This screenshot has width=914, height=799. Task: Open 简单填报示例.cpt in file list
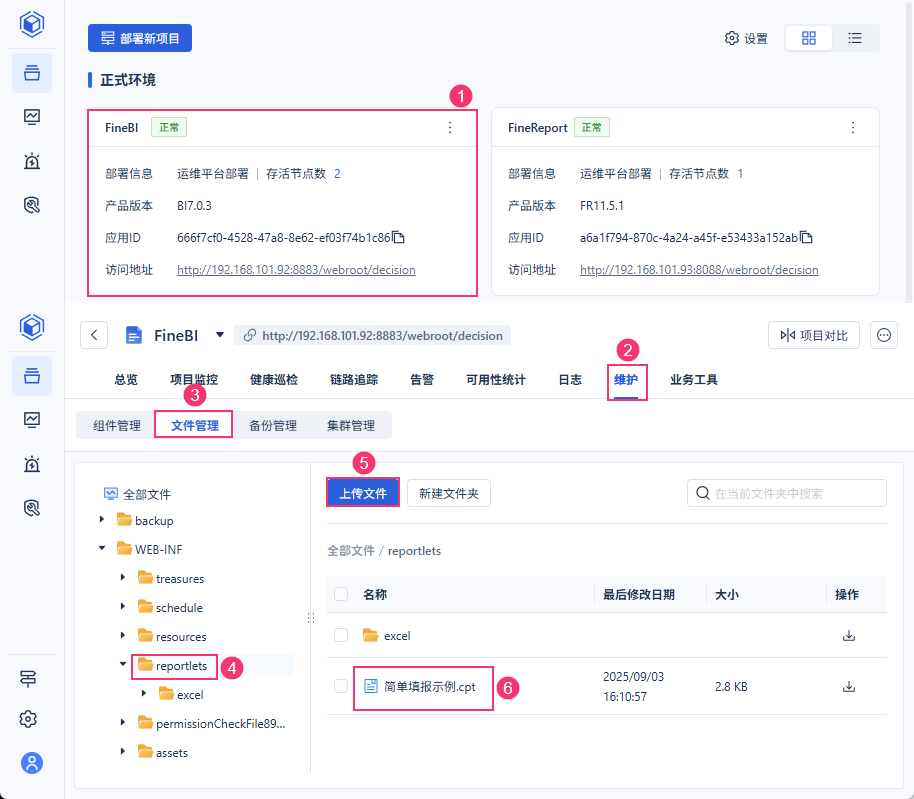coord(430,687)
